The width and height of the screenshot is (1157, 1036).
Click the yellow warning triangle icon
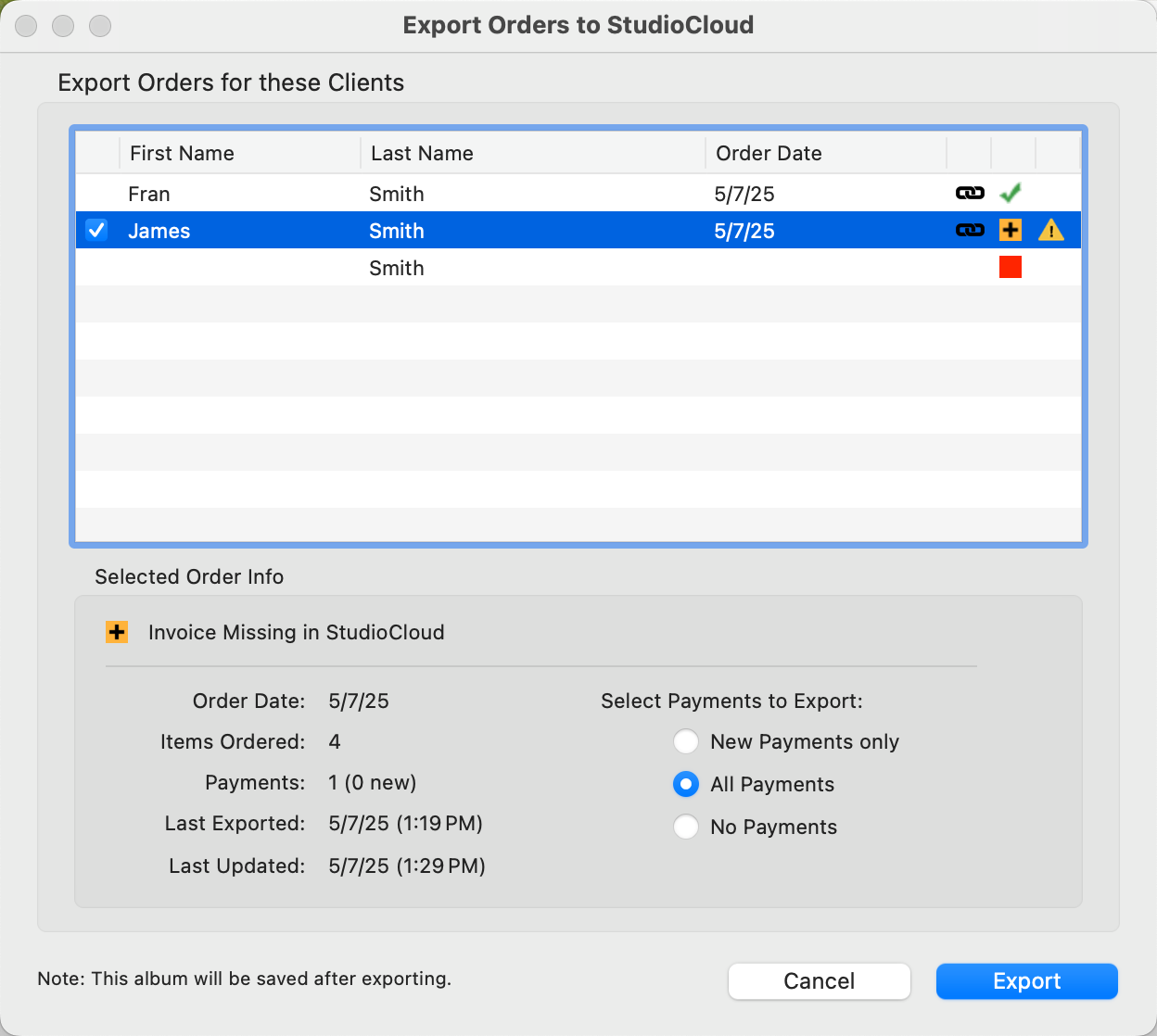[1051, 230]
